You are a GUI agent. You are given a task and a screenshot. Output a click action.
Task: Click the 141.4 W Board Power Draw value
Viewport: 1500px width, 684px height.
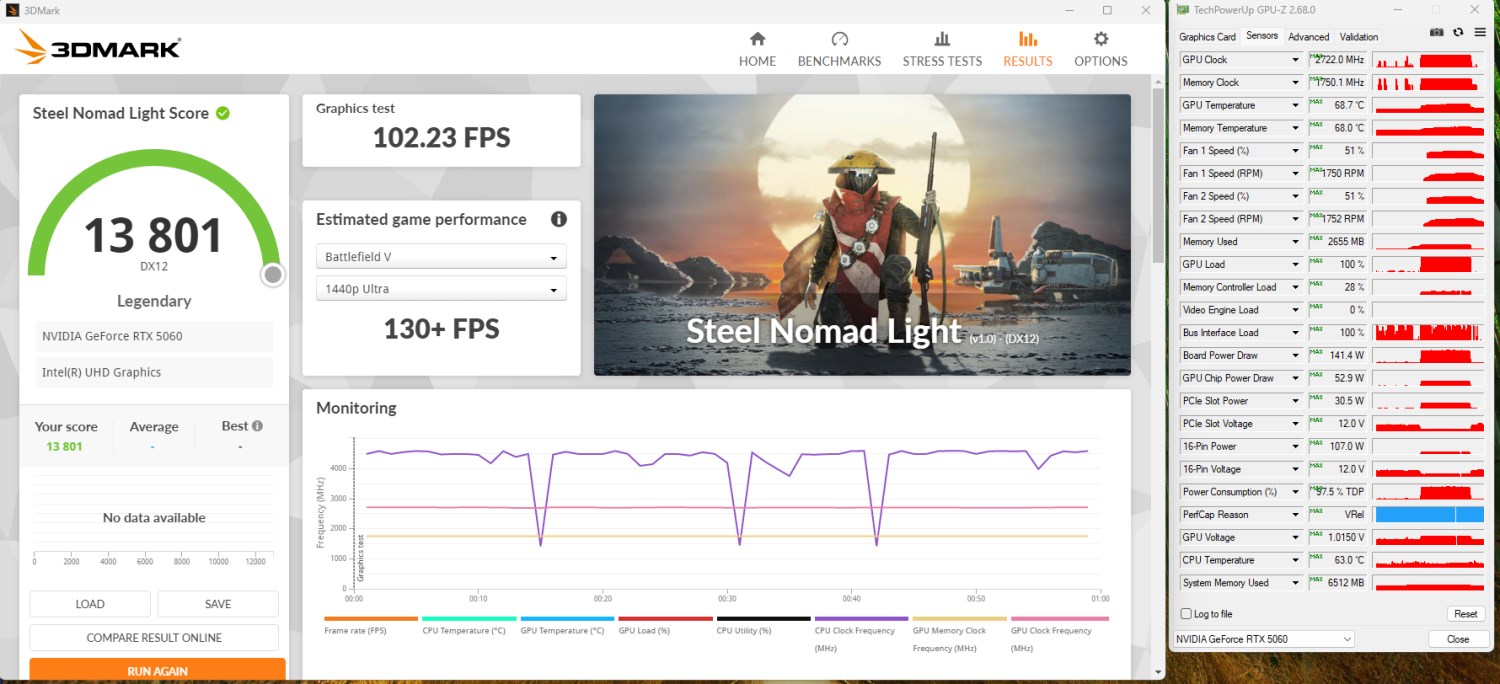click(1337, 355)
